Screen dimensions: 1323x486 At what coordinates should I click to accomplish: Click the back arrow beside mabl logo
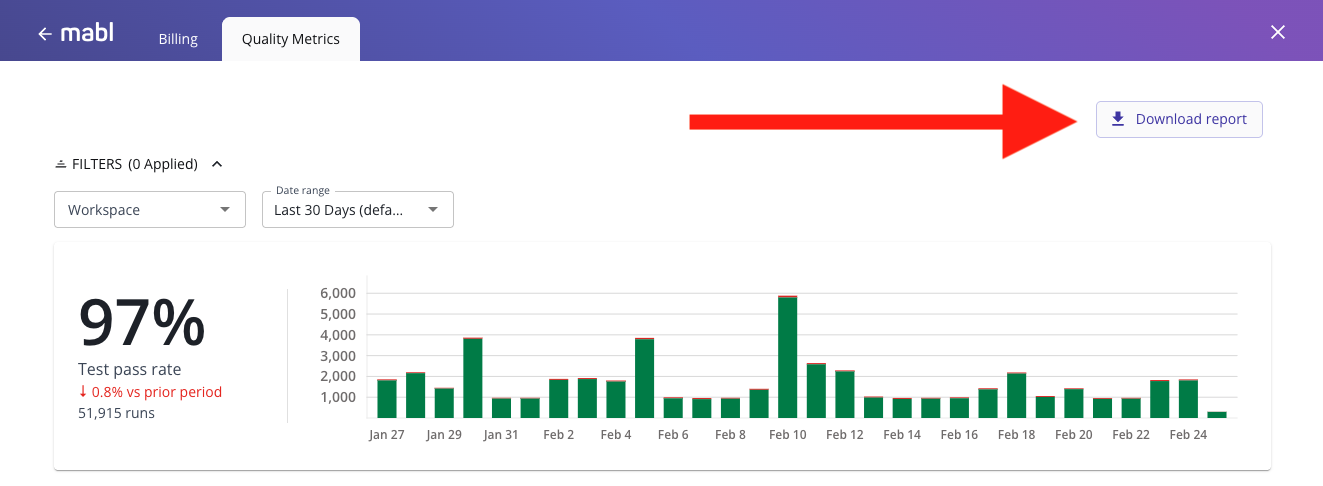[44, 34]
